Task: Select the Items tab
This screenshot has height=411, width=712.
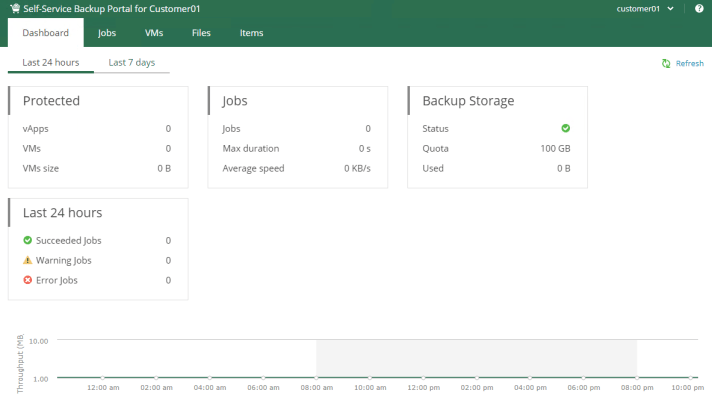Action: point(251,33)
